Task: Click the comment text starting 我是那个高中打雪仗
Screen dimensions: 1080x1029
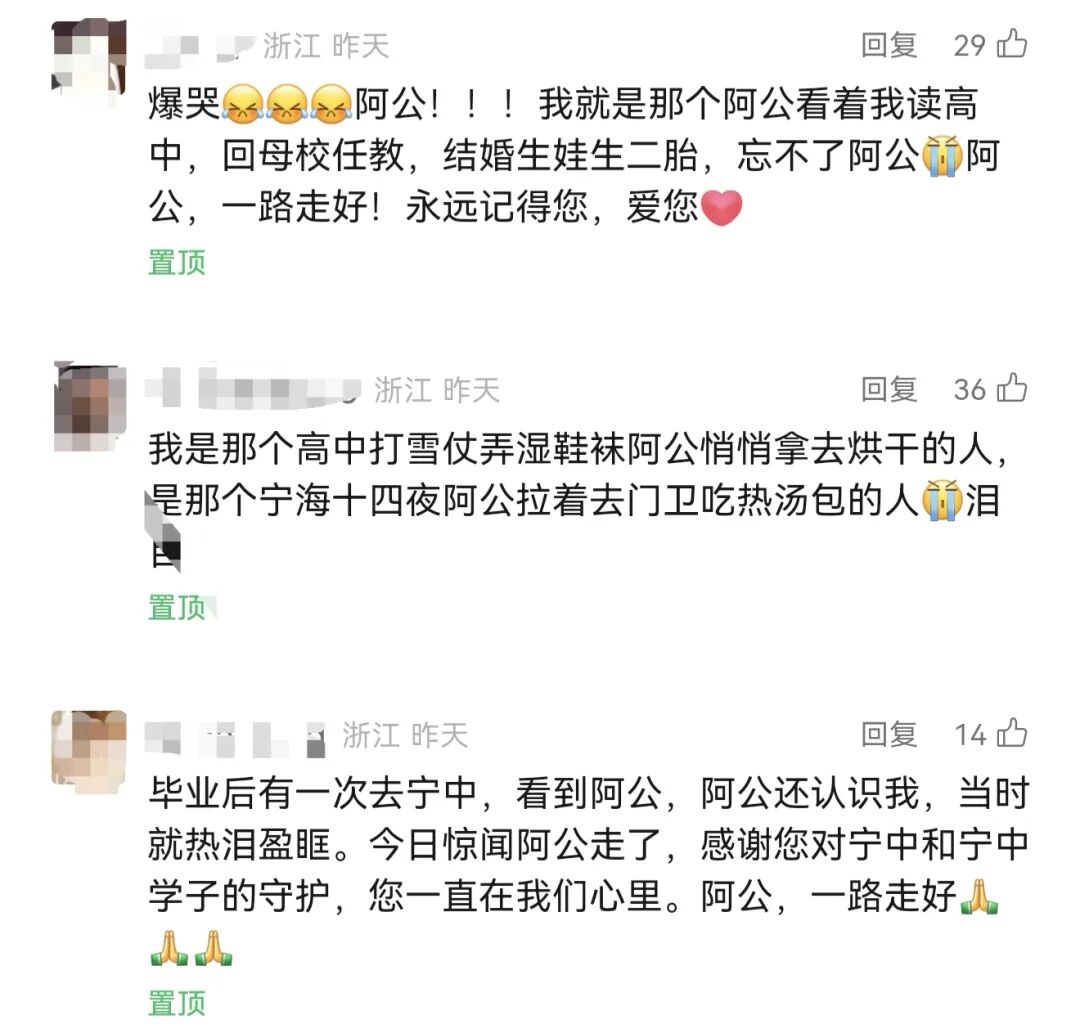Action: click(x=577, y=501)
